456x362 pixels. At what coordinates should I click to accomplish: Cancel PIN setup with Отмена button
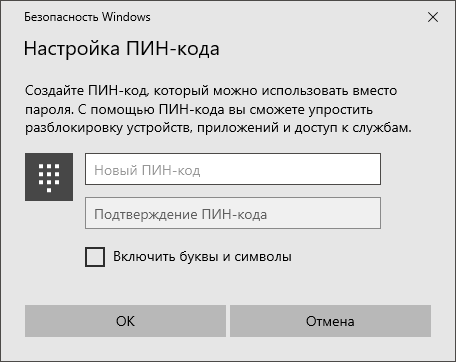click(x=330, y=321)
